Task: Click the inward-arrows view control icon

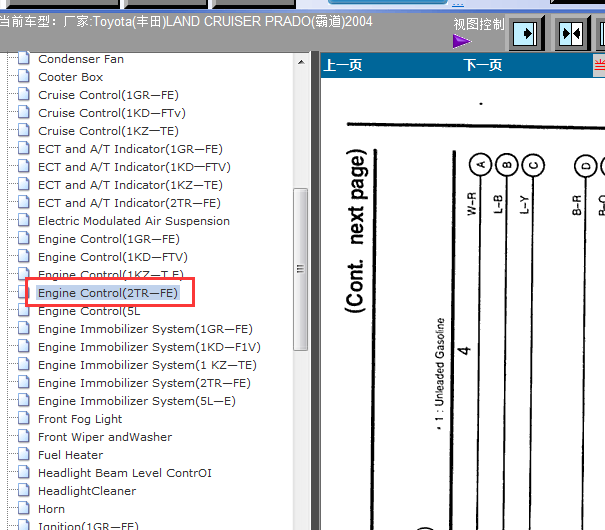Action: pyautogui.click(x=572, y=34)
